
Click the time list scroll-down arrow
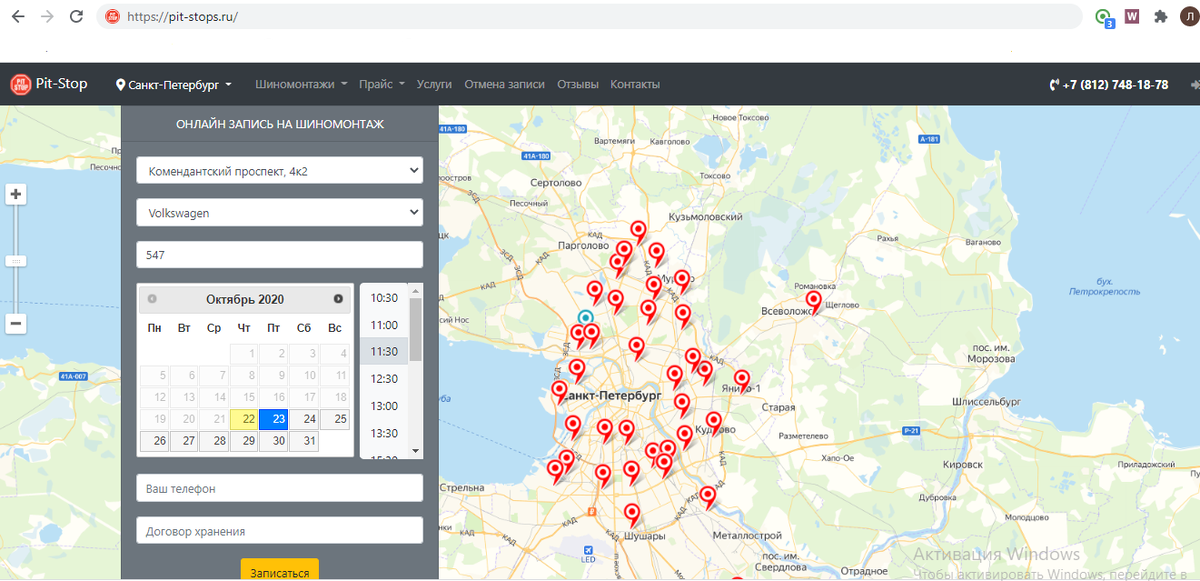416,452
